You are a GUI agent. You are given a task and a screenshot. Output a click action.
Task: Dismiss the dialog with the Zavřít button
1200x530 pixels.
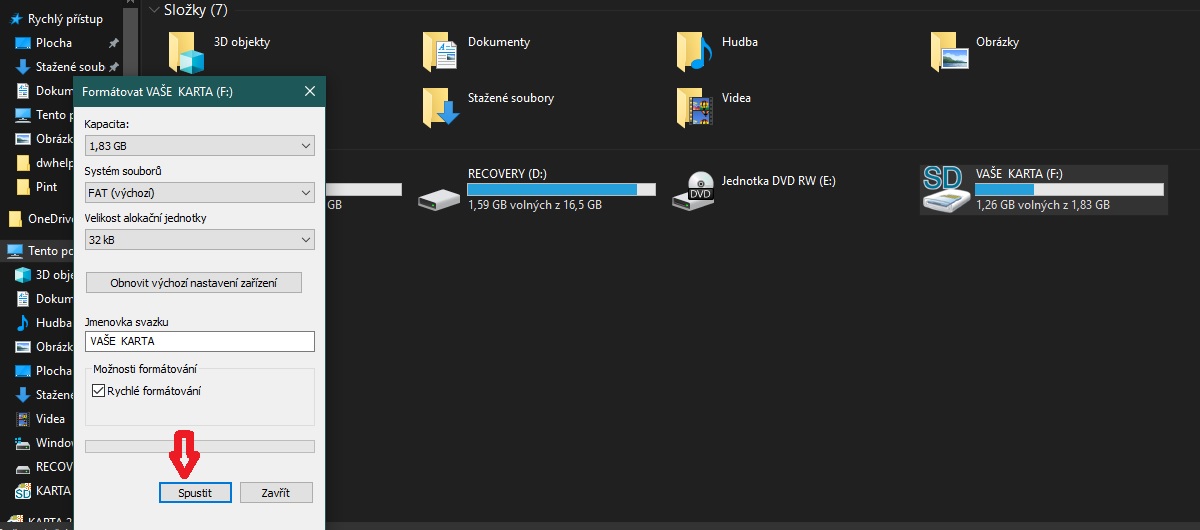click(276, 493)
